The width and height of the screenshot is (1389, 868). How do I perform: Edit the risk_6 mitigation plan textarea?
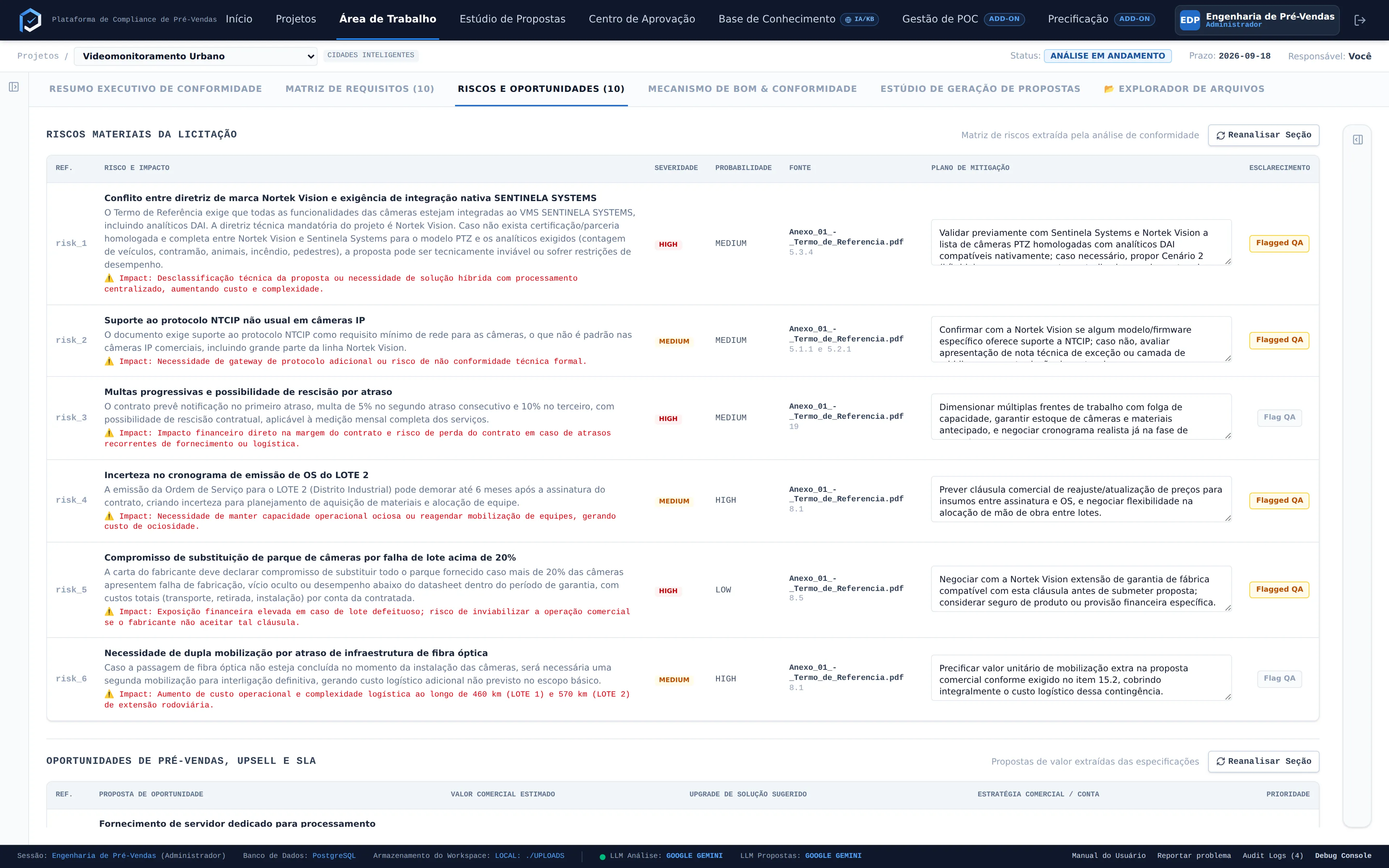(1081, 678)
